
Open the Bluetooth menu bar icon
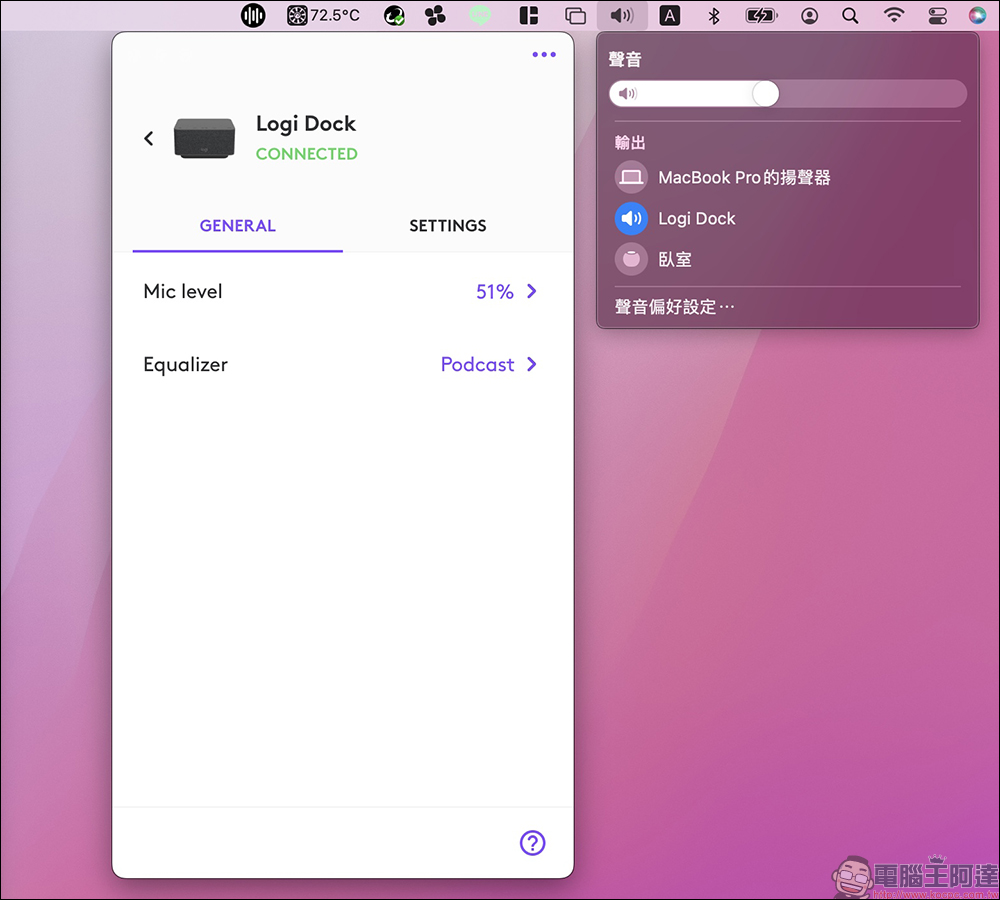714,15
